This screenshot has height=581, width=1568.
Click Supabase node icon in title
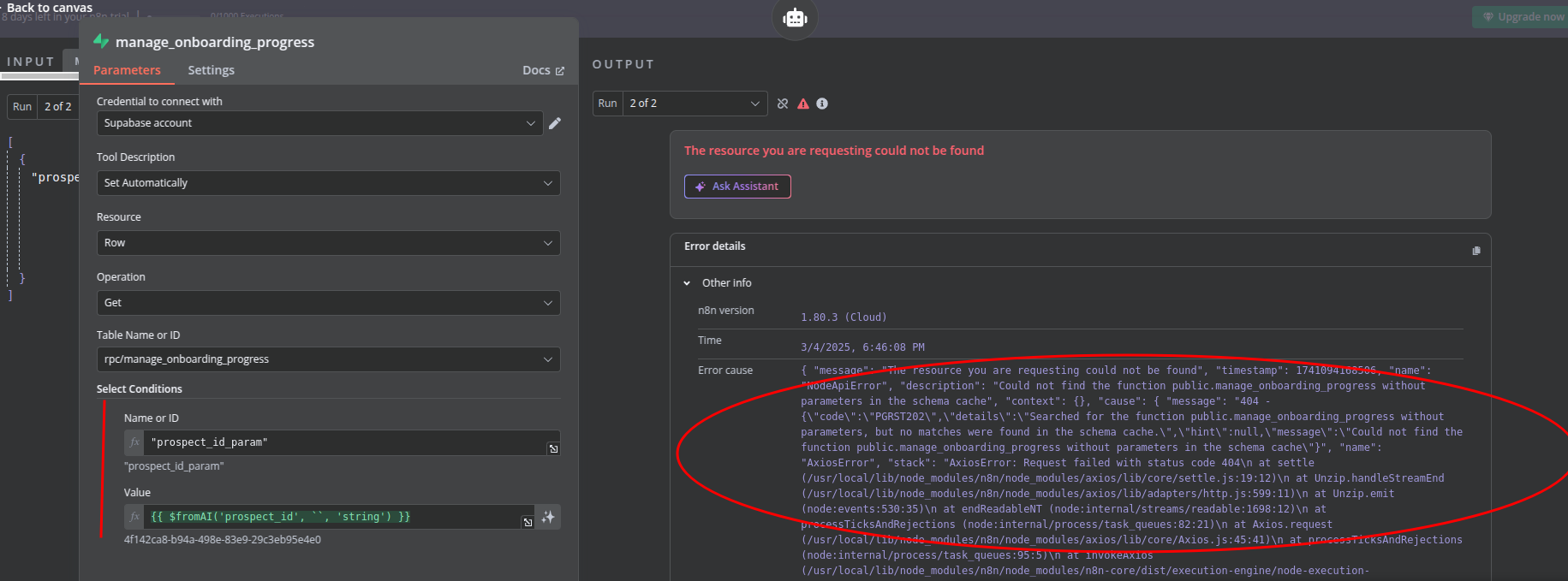click(101, 41)
